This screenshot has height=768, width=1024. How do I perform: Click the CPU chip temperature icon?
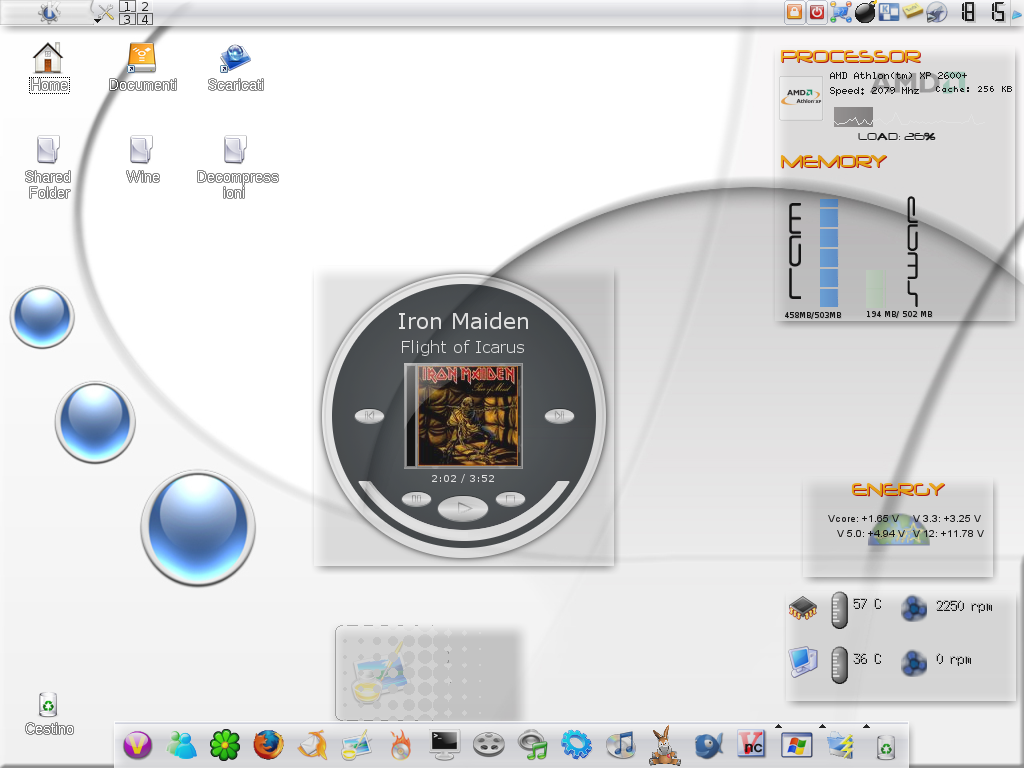point(803,608)
